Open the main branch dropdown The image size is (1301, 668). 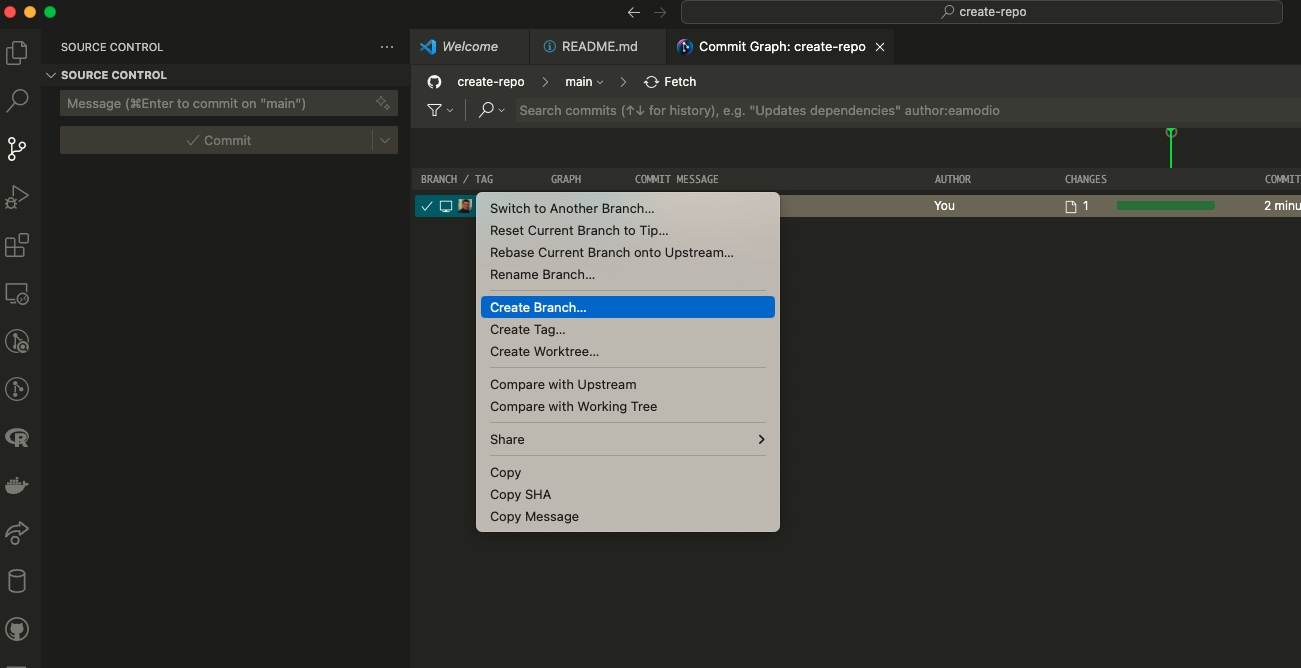coord(585,82)
